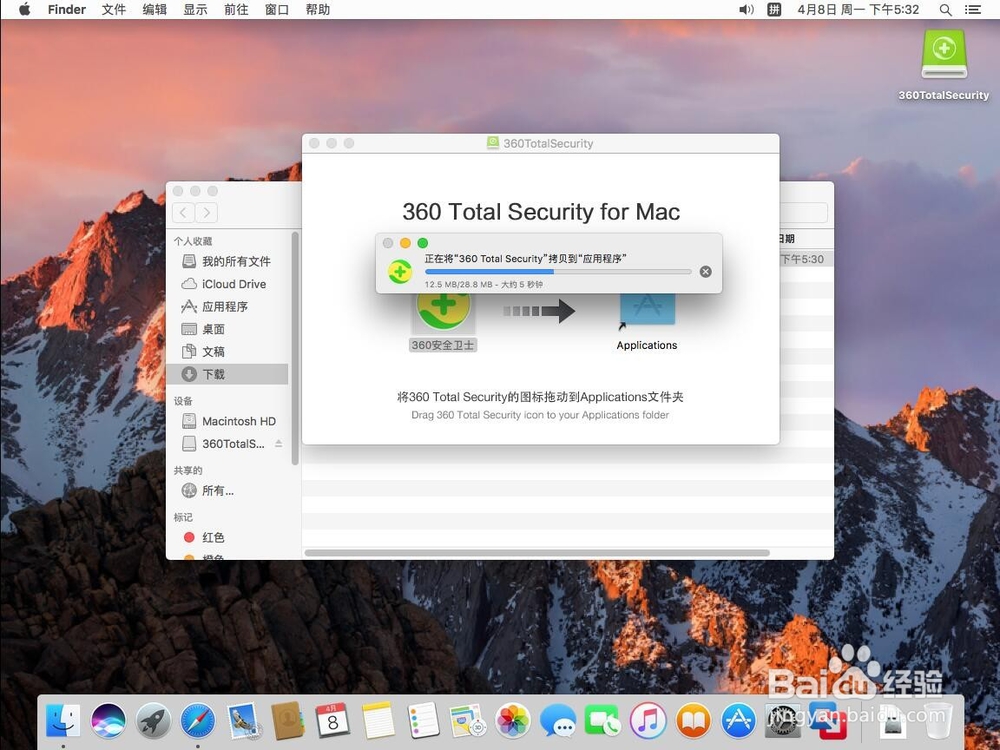Viewport: 1000px width, 750px height.
Task: Open iBooks icon in Dock
Action: click(x=693, y=721)
